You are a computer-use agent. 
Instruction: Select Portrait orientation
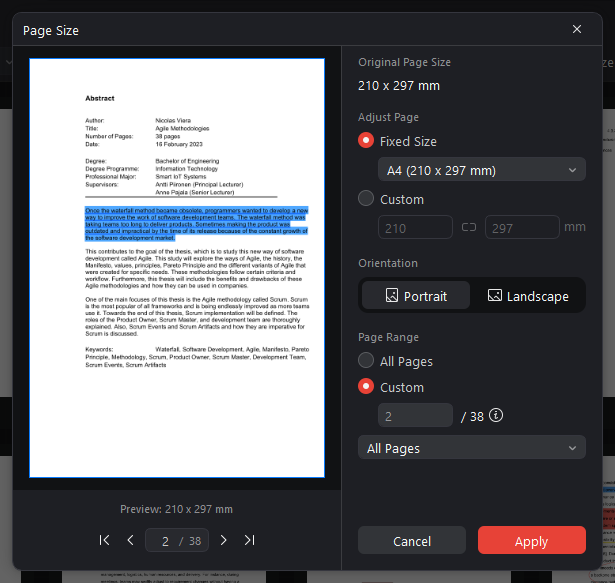(416, 296)
